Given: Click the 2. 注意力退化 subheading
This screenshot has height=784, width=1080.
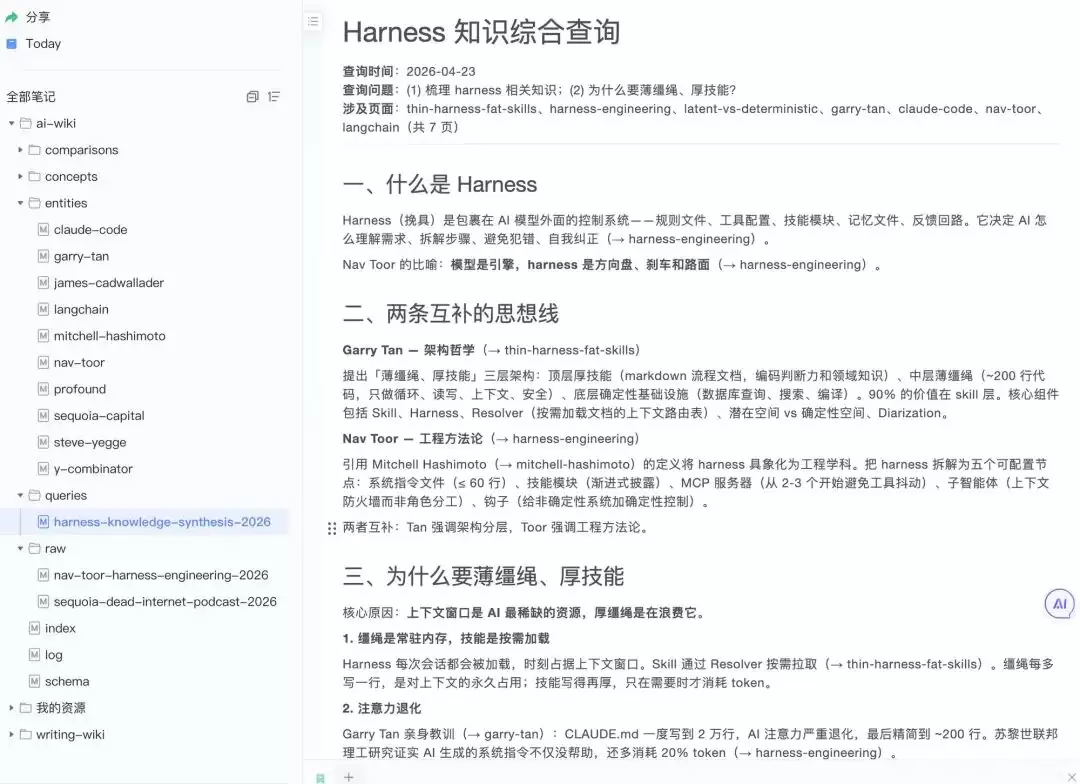Looking at the screenshot, I should [382, 708].
